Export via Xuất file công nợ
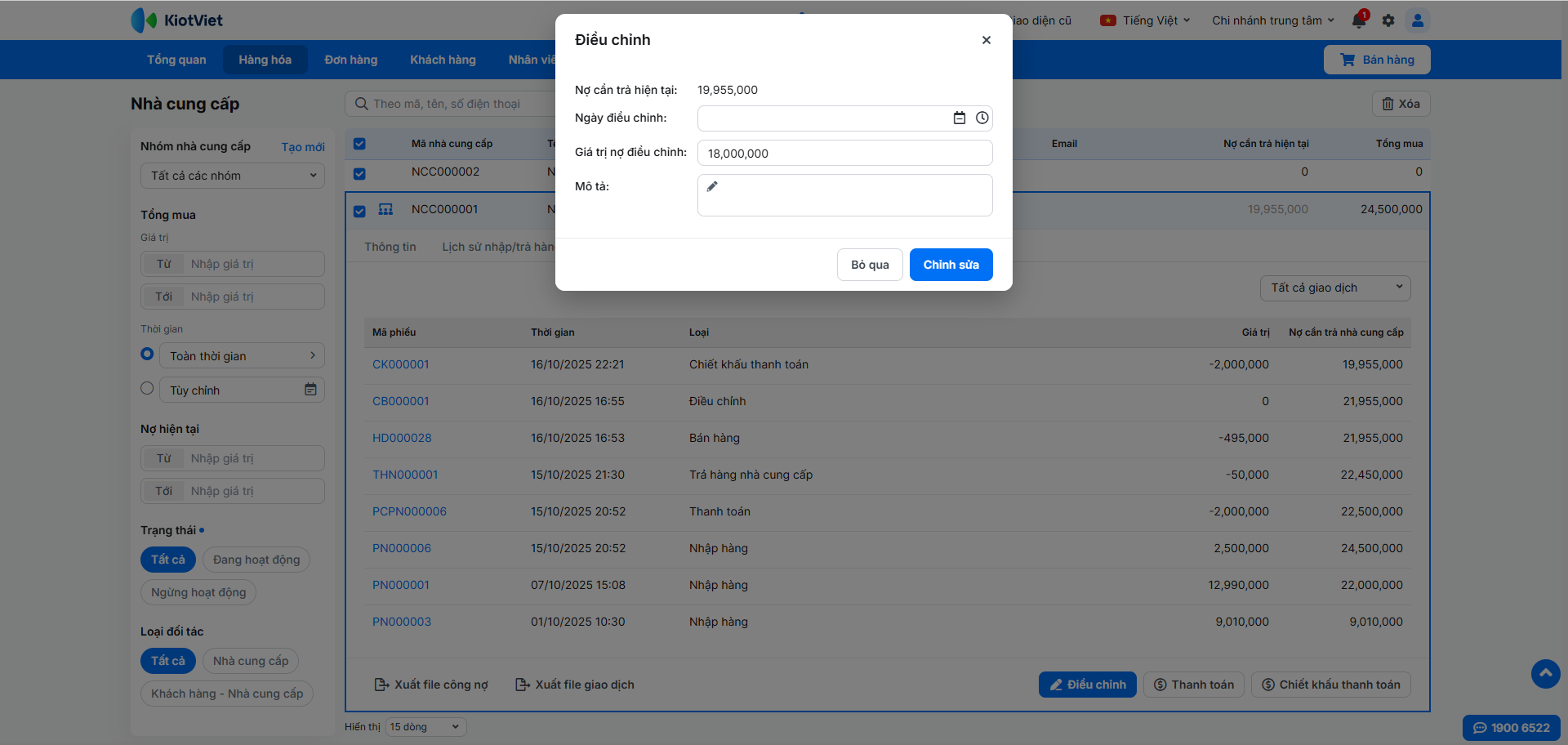Image resolution: width=1568 pixels, height=745 pixels. point(431,685)
